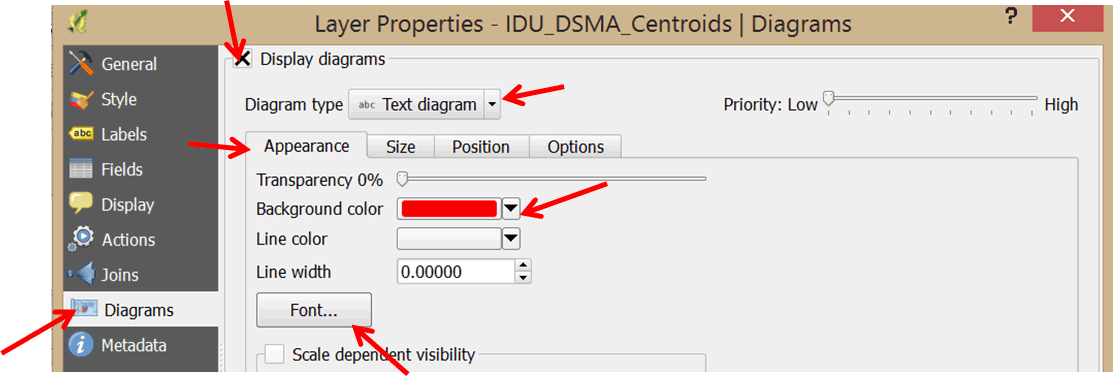Open the Options tab
The height and width of the screenshot is (376, 1113).
click(x=576, y=147)
